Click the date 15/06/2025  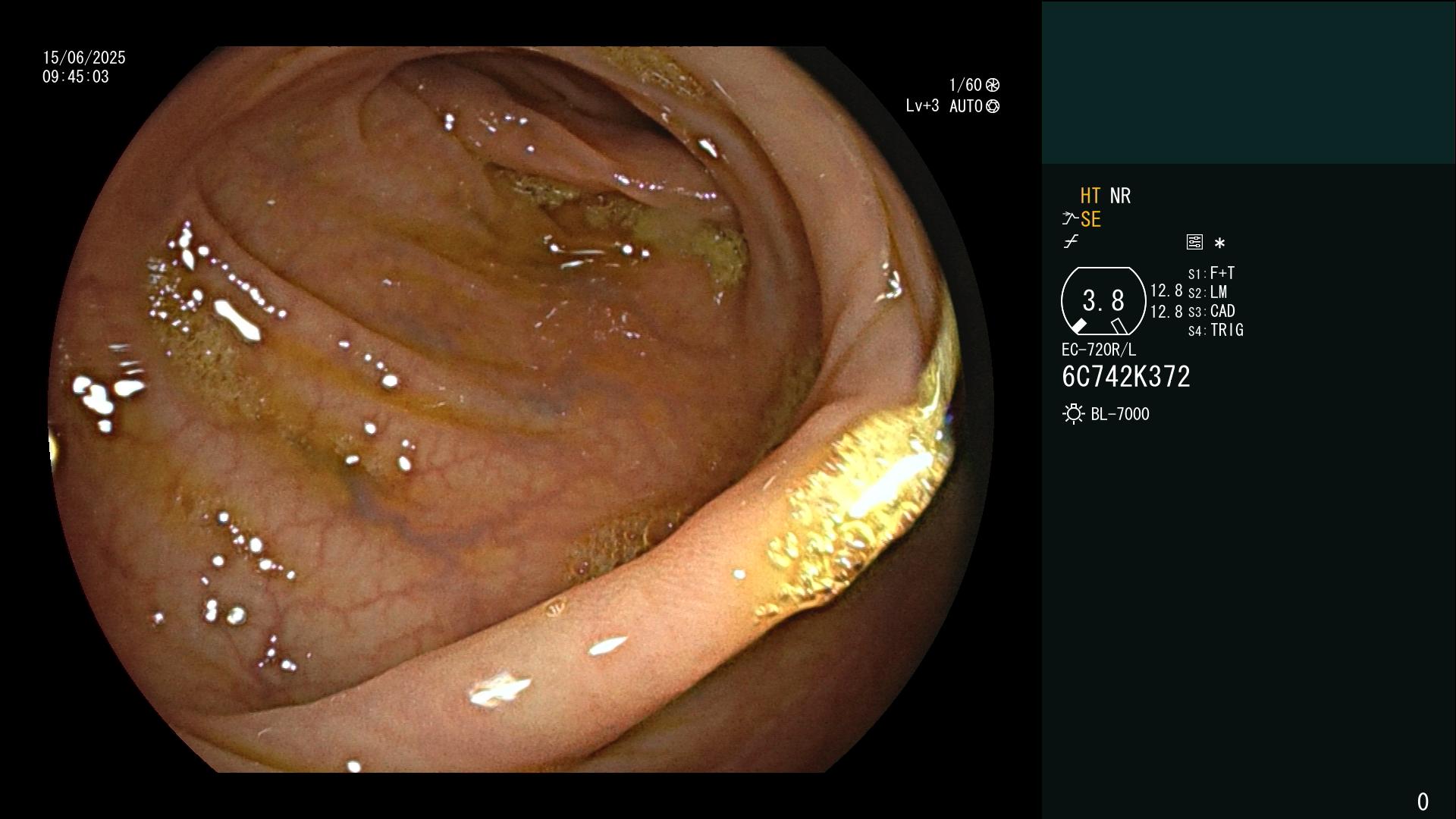tap(84, 58)
